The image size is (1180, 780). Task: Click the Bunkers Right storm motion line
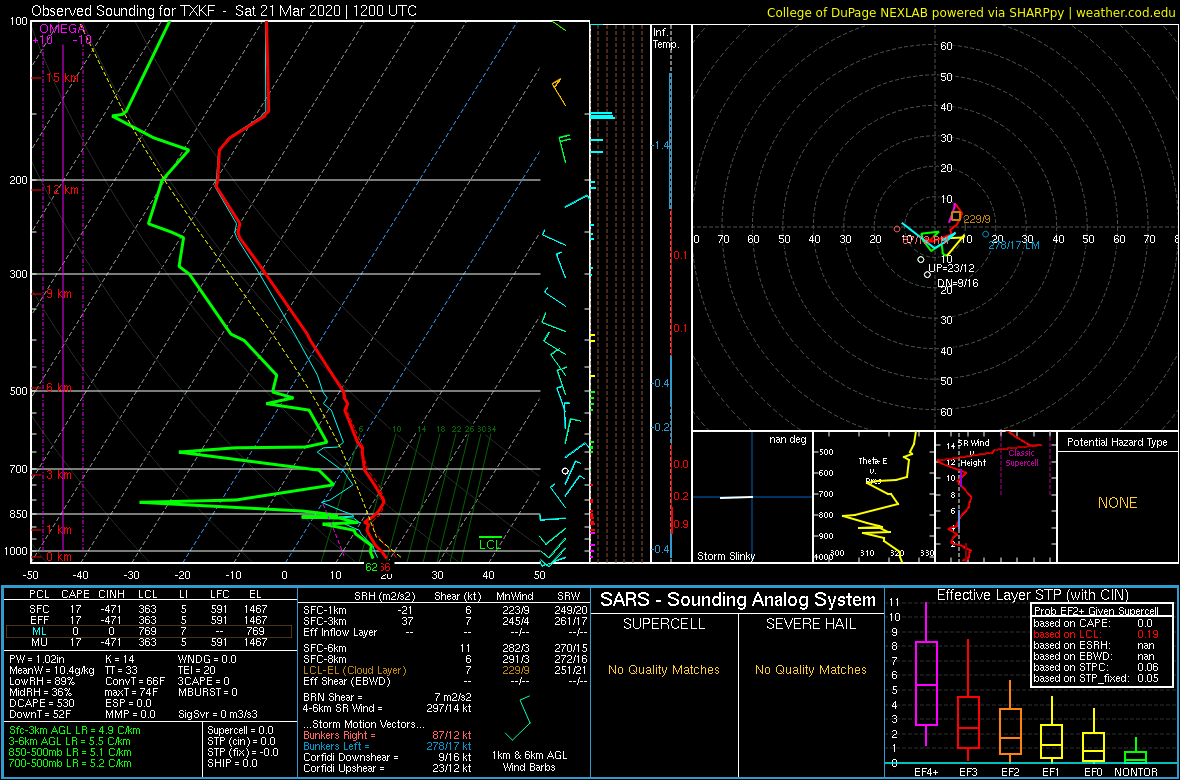(x=388, y=734)
